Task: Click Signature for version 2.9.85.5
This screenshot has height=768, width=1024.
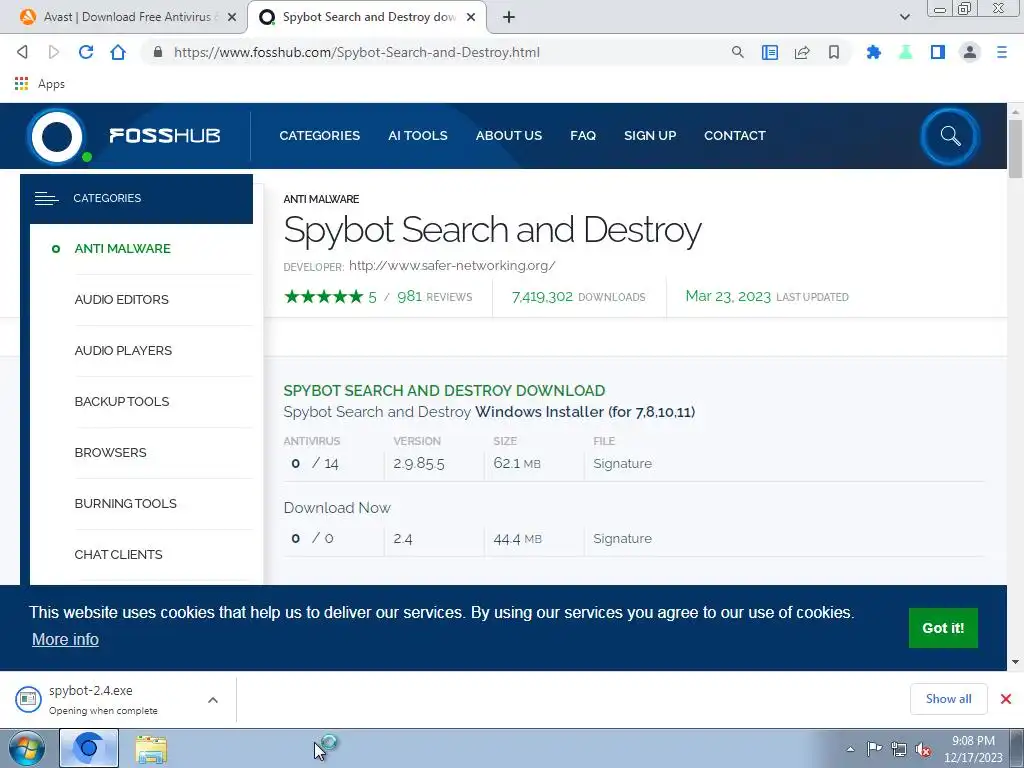Action: pos(622,463)
